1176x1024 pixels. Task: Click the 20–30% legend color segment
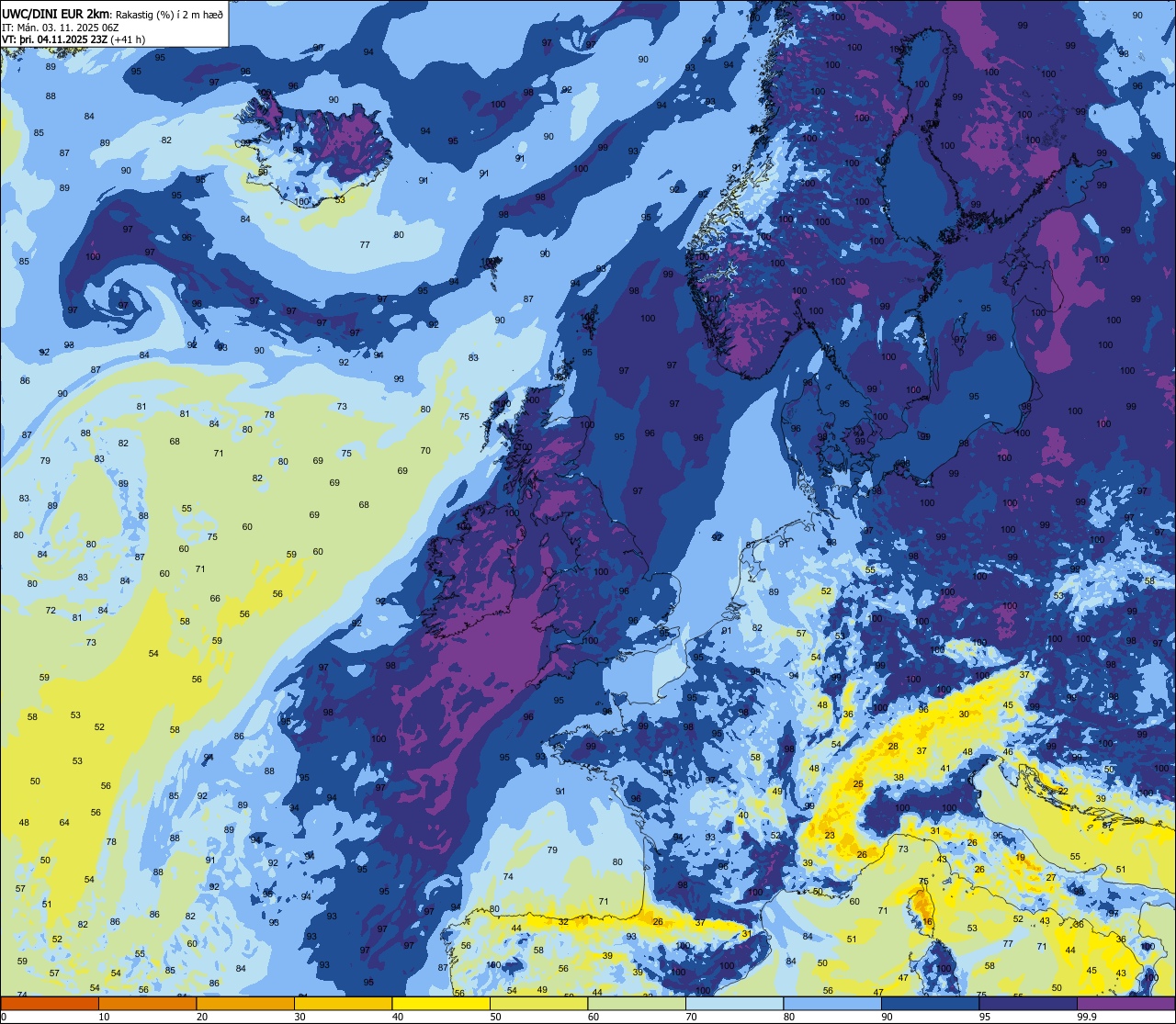point(245,1003)
